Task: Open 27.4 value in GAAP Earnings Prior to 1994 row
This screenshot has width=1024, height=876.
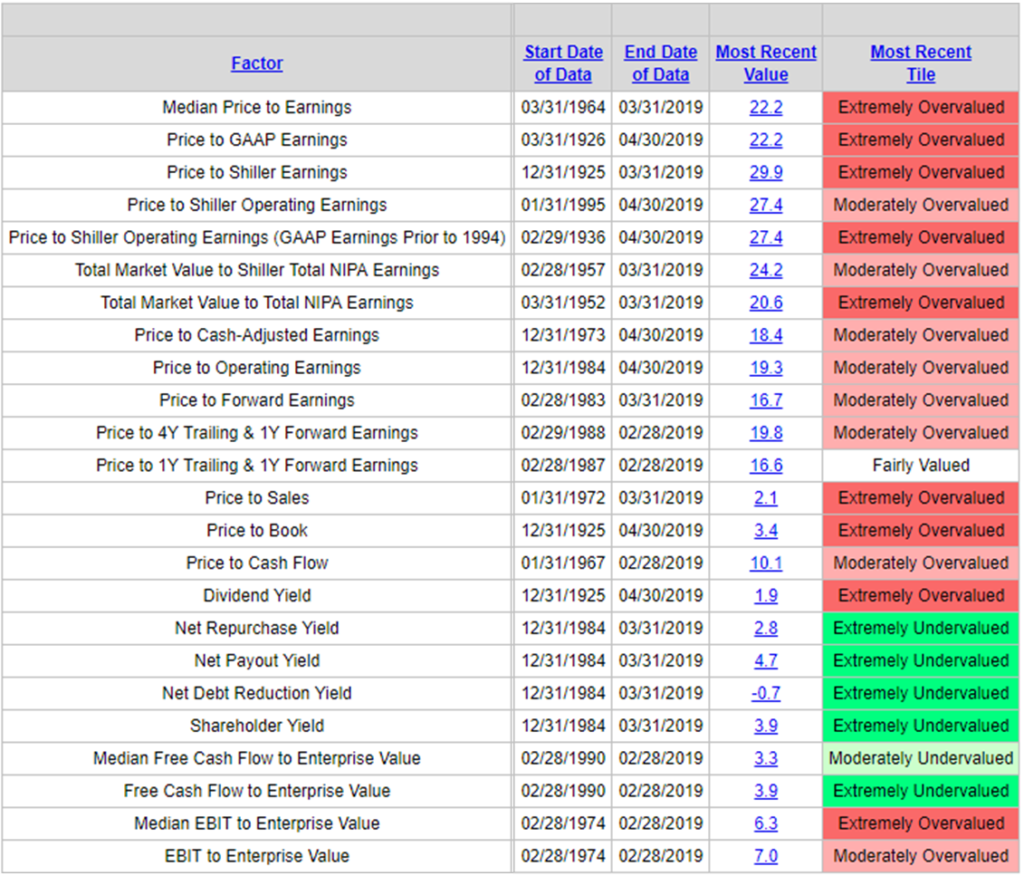Action: click(766, 238)
